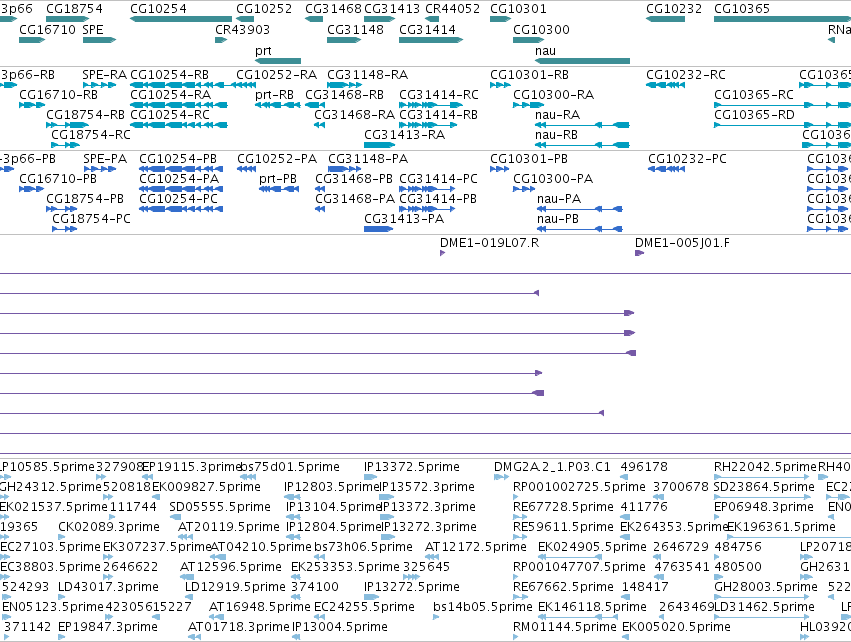Select BAC end DME1-019L07.R
The width and height of the screenshot is (851, 642).
pos(490,243)
